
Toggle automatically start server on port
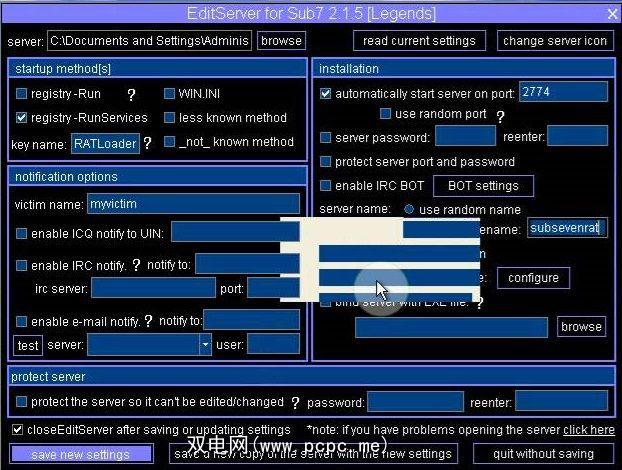(326, 94)
